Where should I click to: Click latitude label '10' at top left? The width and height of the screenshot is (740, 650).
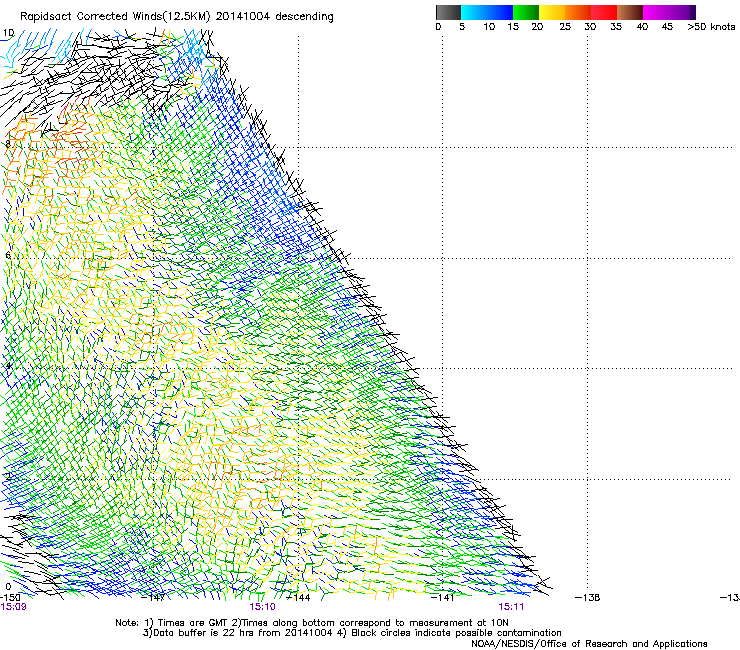pos(8,33)
